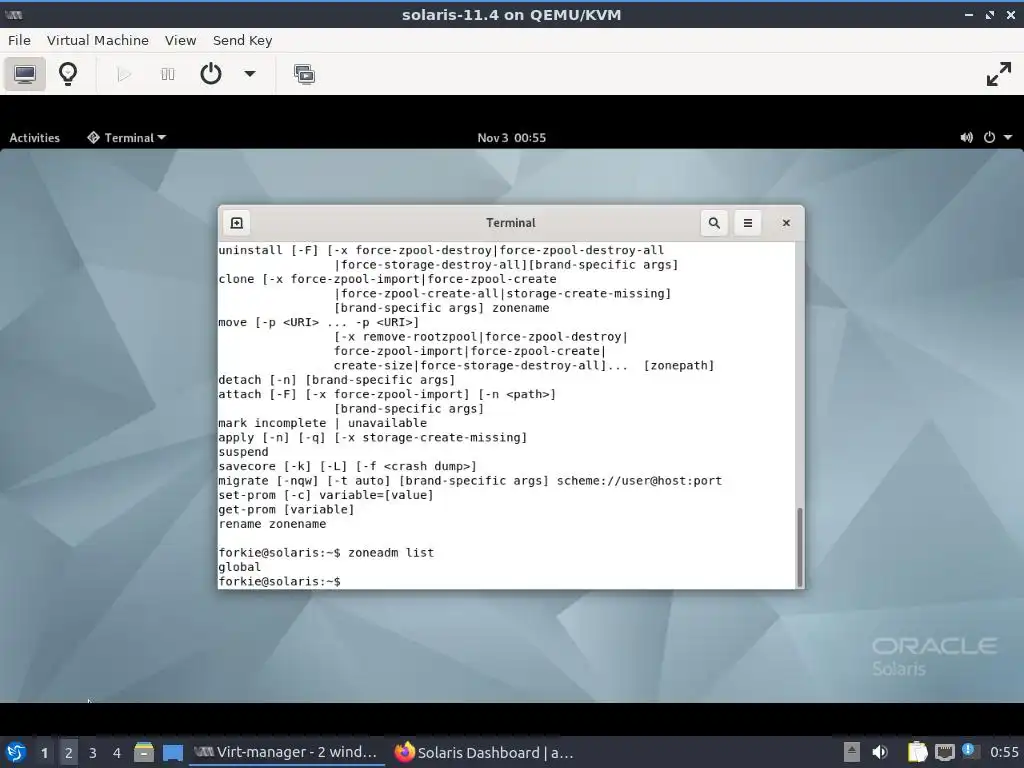Click the Terminal vertical scrollbar thumb

click(x=799, y=547)
